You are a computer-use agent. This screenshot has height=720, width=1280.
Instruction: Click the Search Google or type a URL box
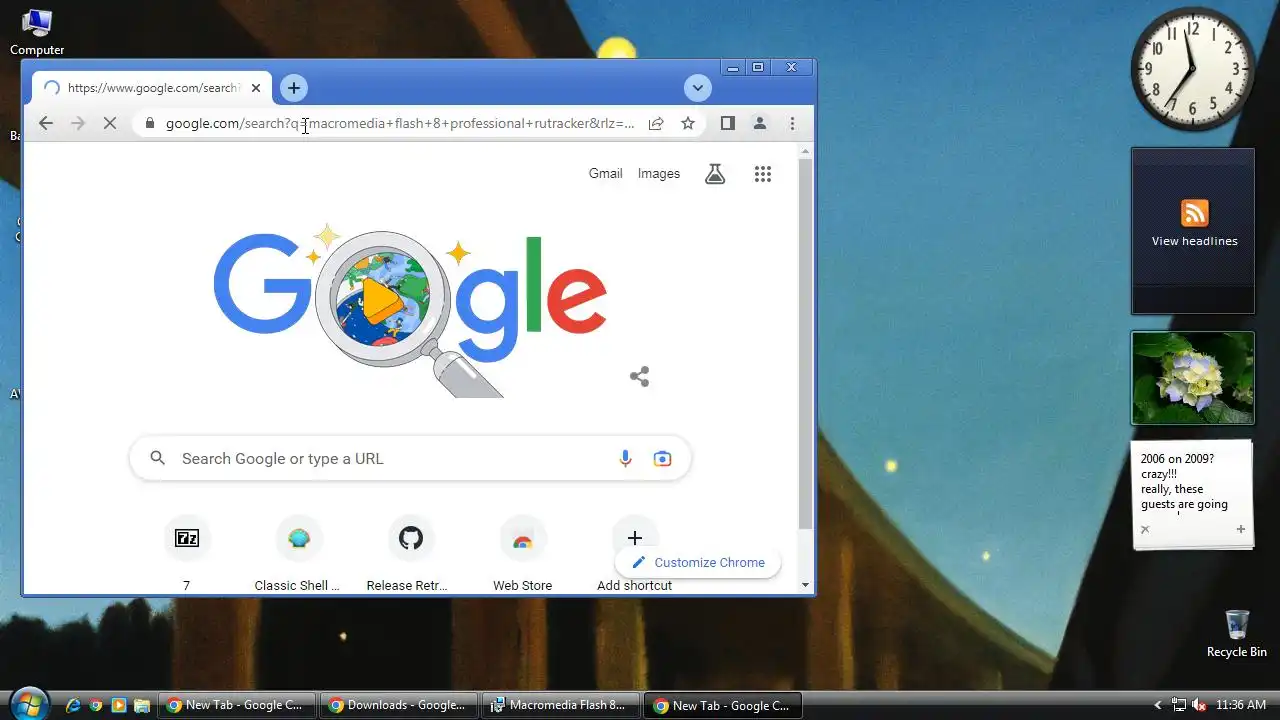click(x=410, y=458)
